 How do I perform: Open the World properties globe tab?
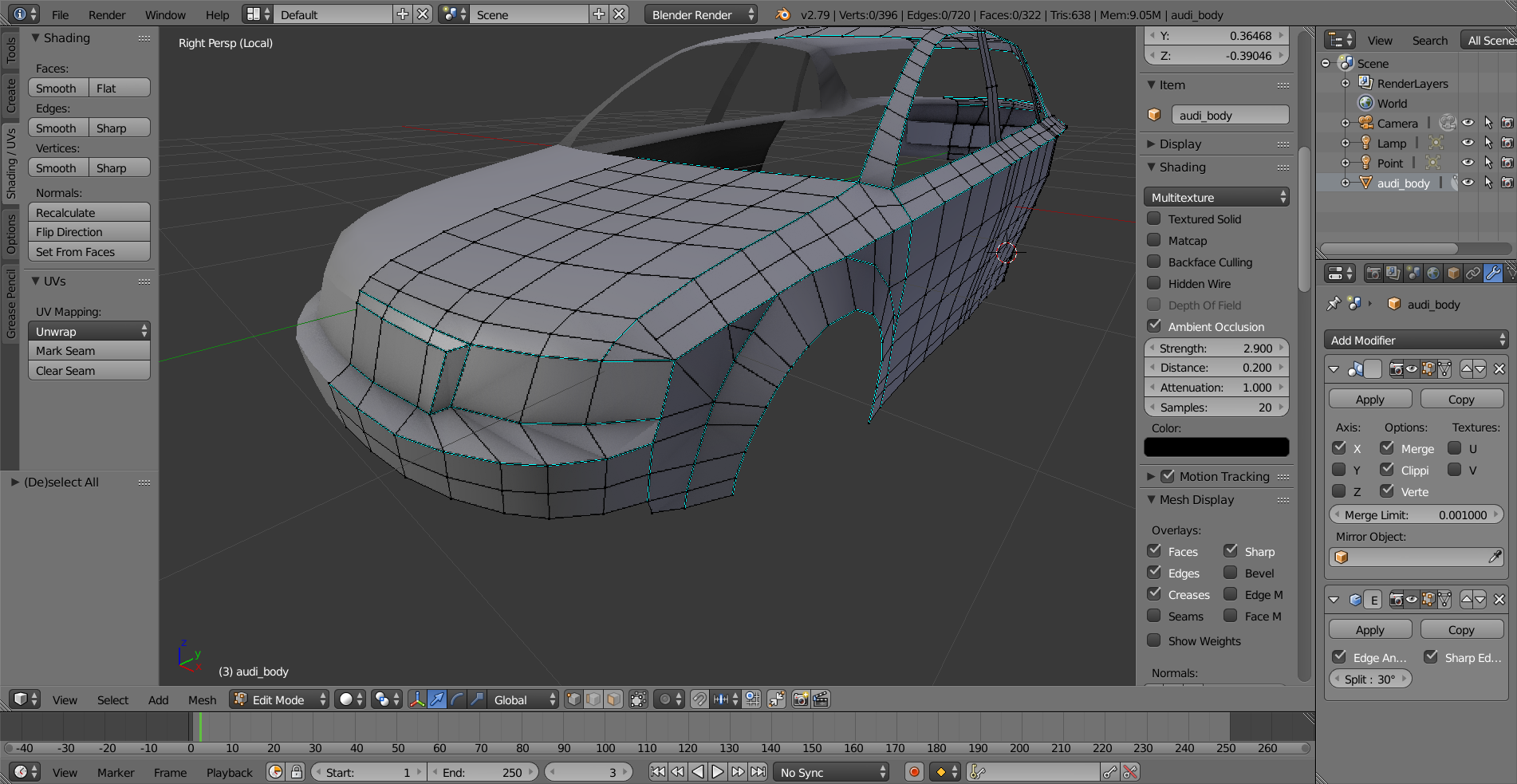coord(1433,274)
